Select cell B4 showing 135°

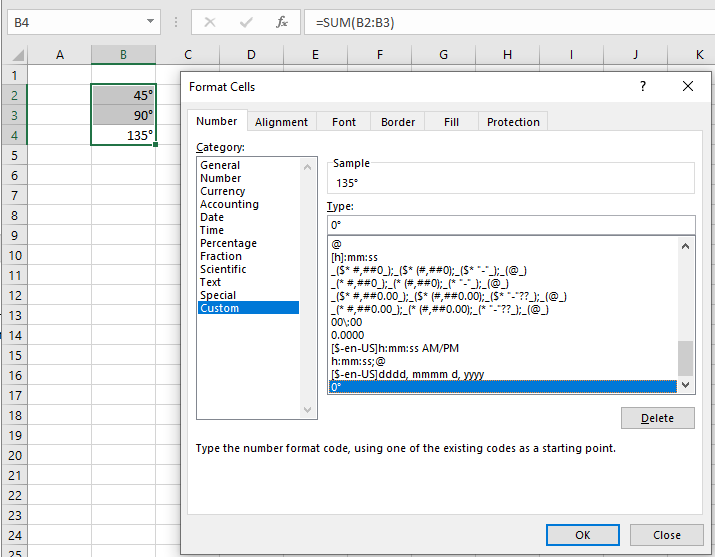click(124, 135)
